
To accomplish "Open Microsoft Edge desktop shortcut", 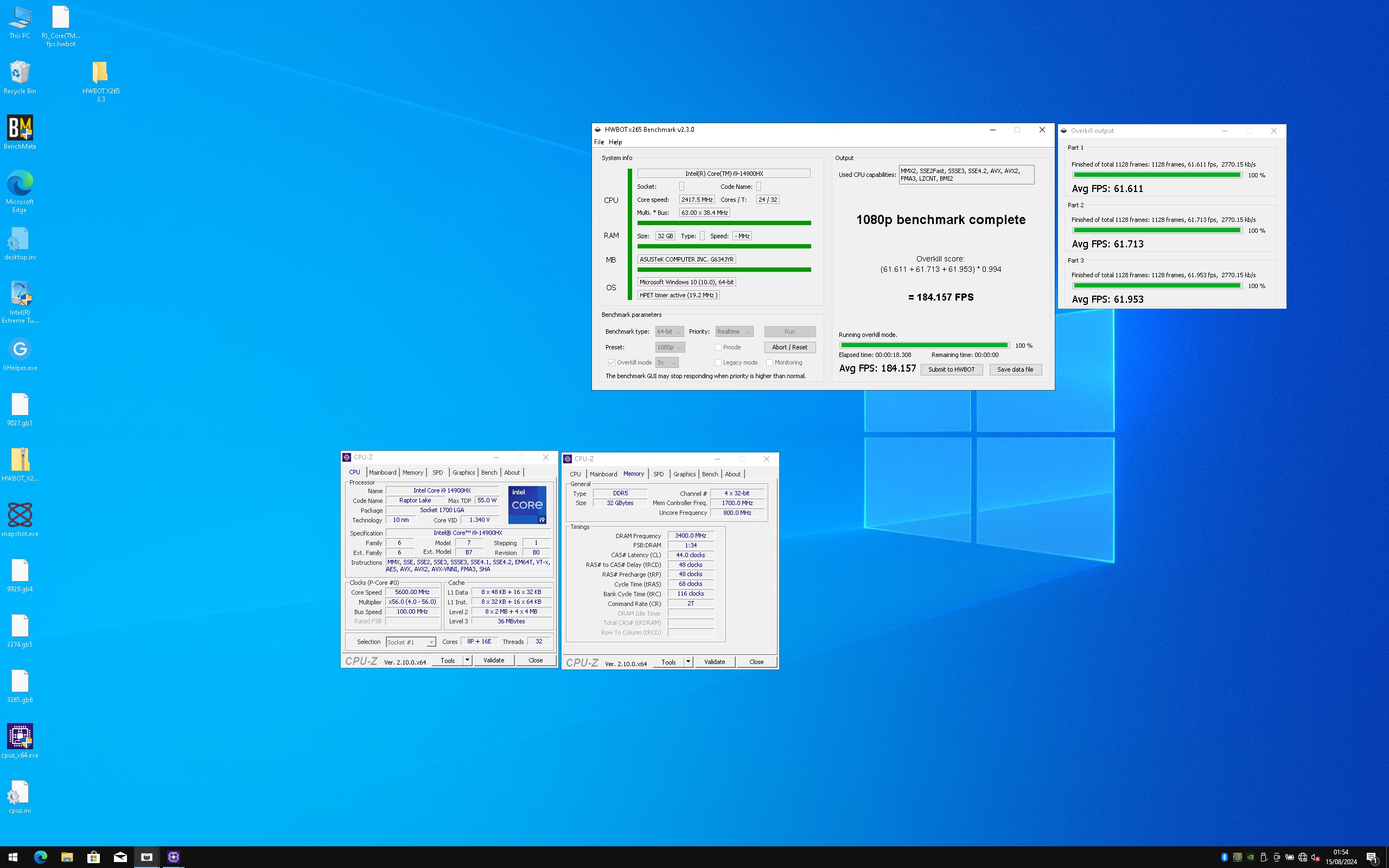I will pos(20,191).
